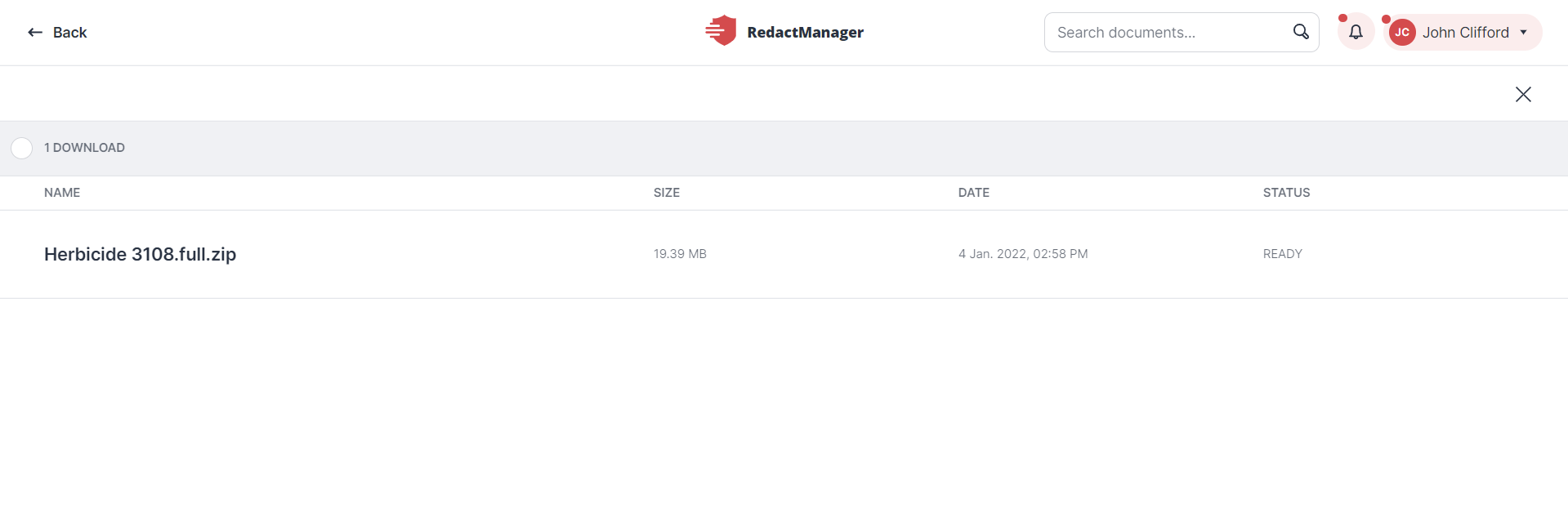The height and width of the screenshot is (526, 1568).
Task: Click the STATUS column header
Action: pos(1286,193)
